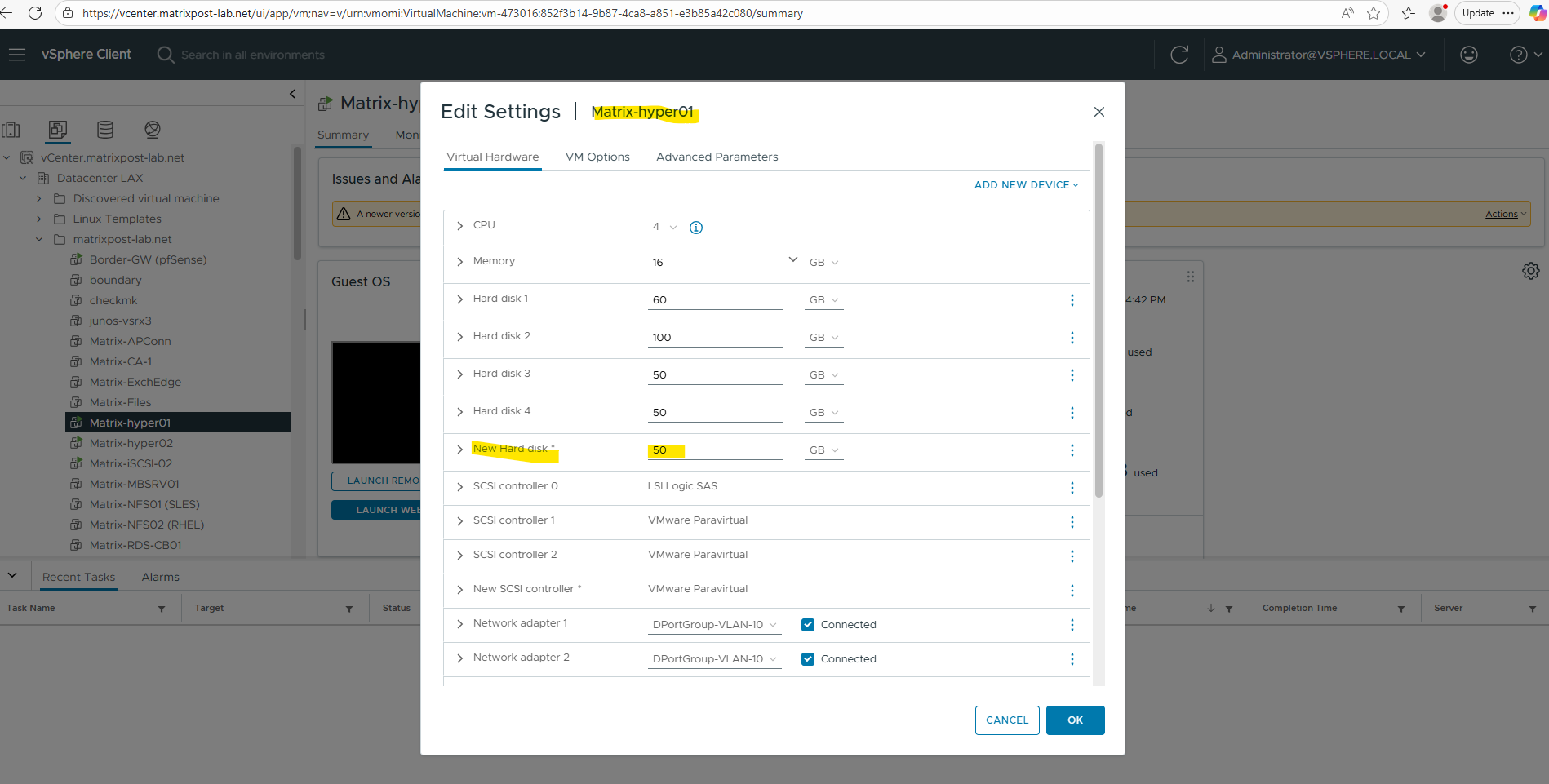Select the Virtual Hardware tab
This screenshot has width=1549, height=784.
pos(493,157)
